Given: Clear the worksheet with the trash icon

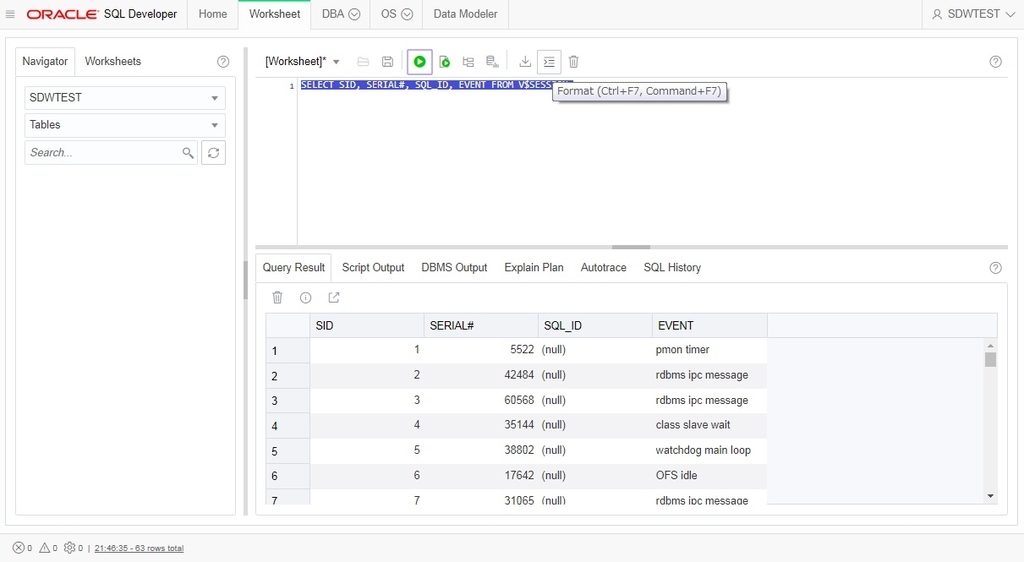Looking at the screenshot, I should tap(573, 62).
